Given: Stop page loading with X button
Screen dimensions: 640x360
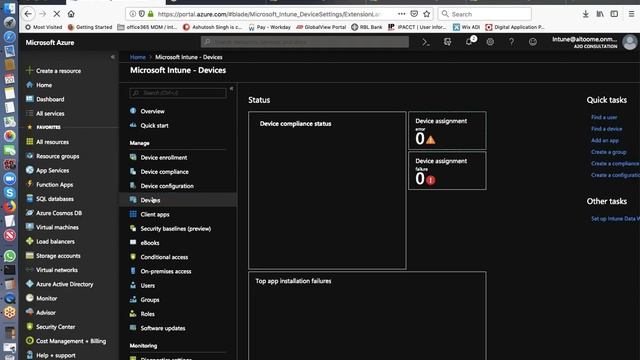Looking at the screenshot, I should tap(57, 14).
